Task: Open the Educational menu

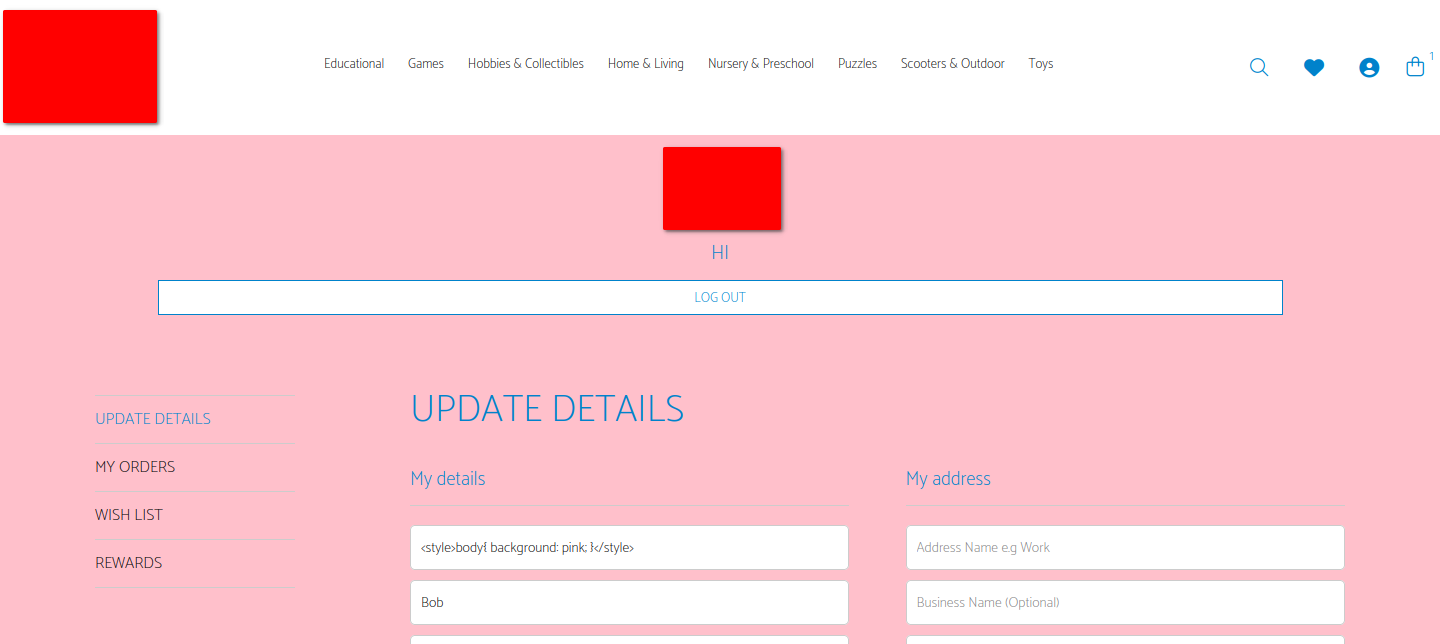Action: (354, 64)
